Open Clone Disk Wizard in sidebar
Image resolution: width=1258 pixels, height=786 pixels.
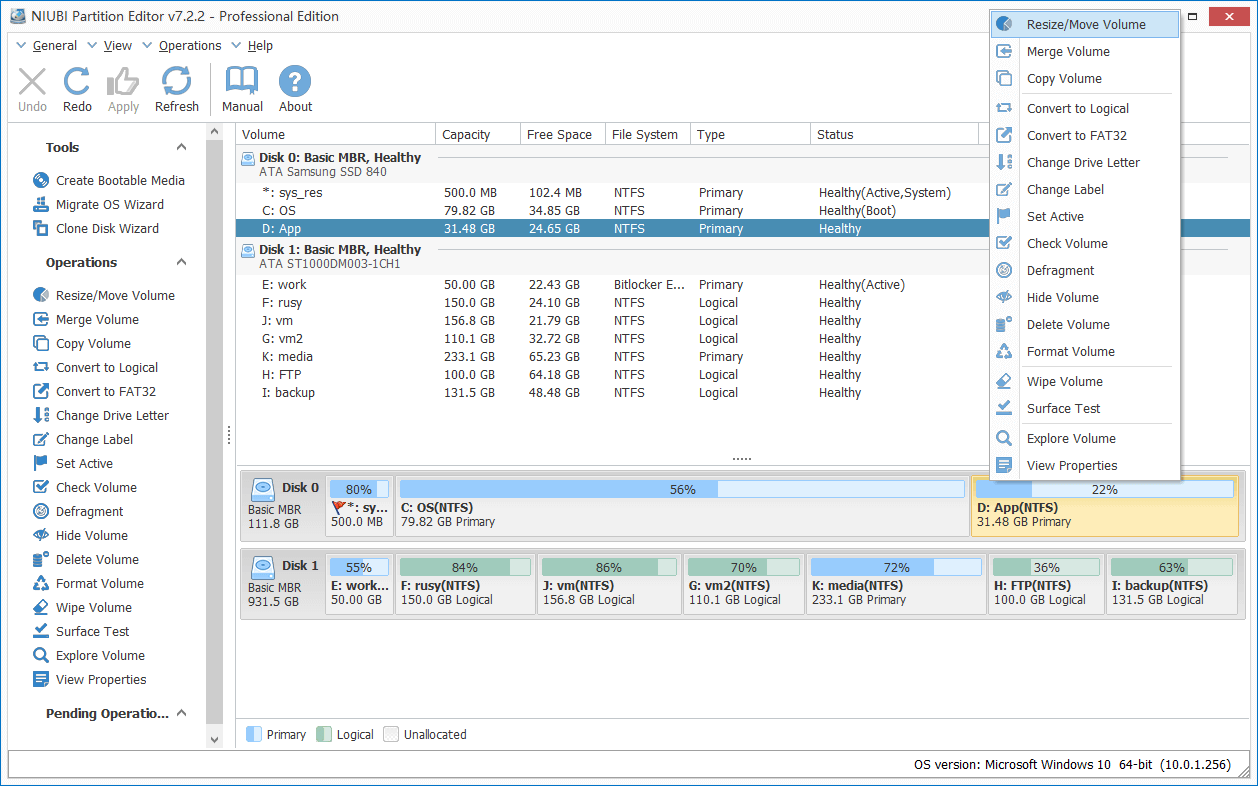tap(107, 228)
